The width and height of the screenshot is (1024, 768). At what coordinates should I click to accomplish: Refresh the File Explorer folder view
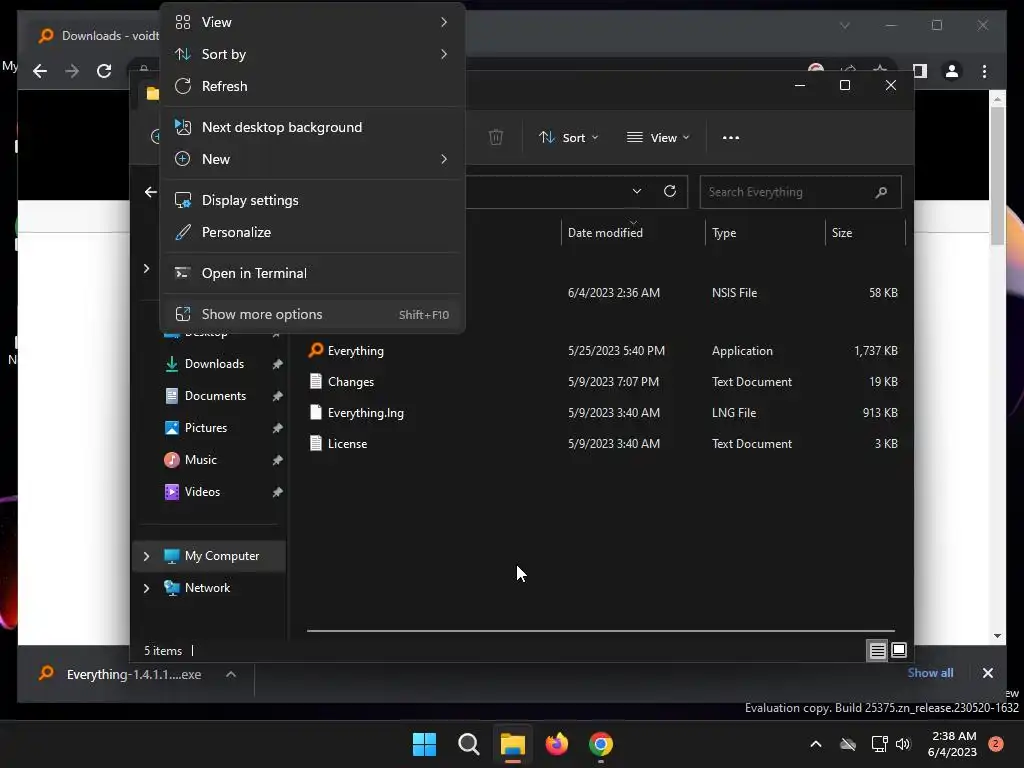669,191
